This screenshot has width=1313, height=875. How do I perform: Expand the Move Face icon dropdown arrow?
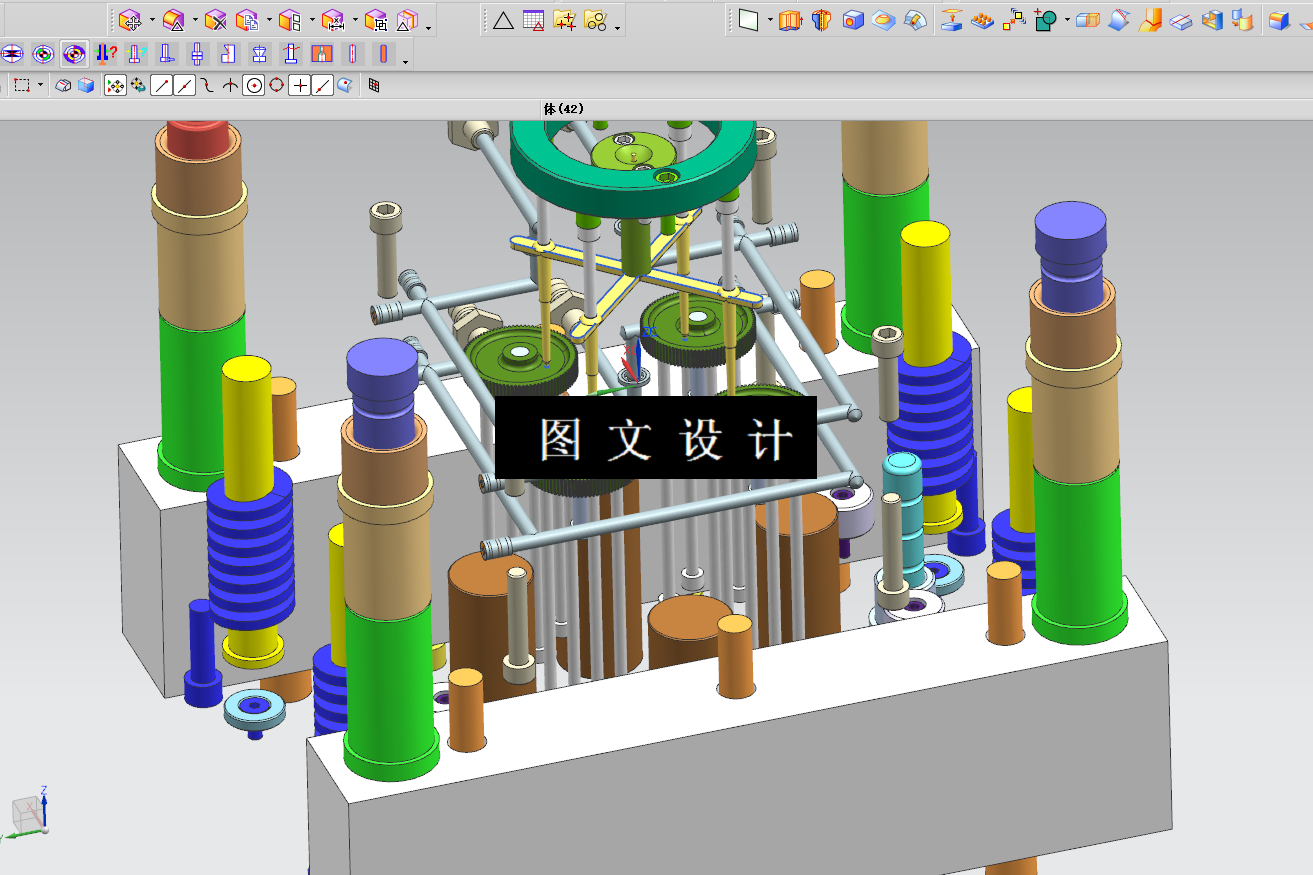(x=152, y=20)
